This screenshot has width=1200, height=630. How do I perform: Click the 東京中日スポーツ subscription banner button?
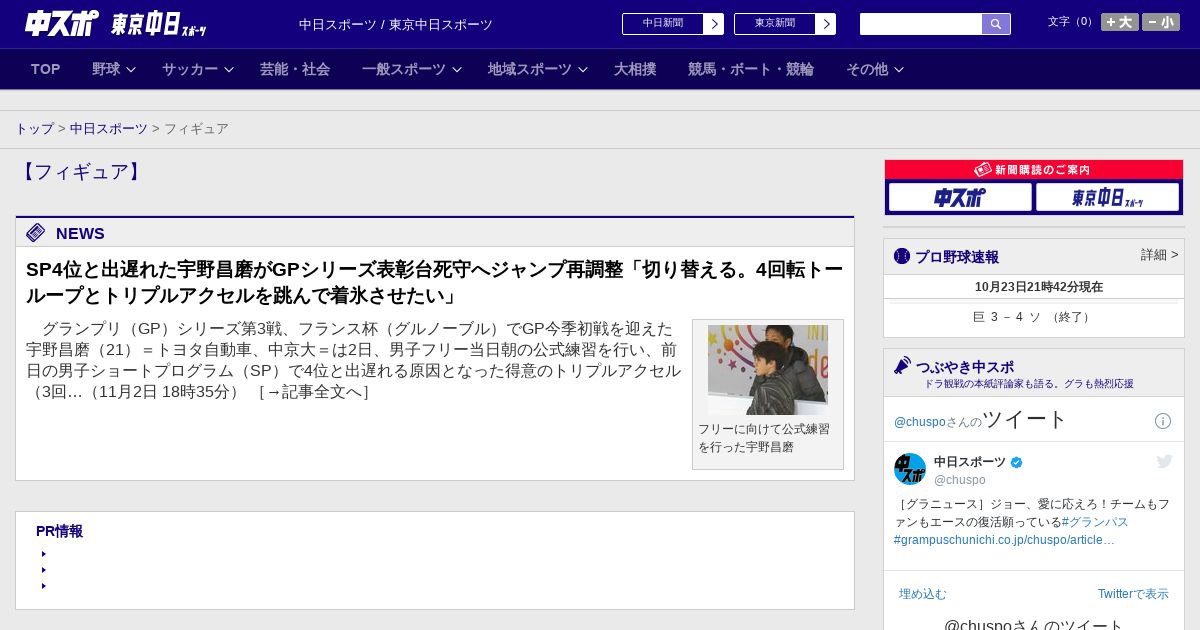(x=1108, y=197)
